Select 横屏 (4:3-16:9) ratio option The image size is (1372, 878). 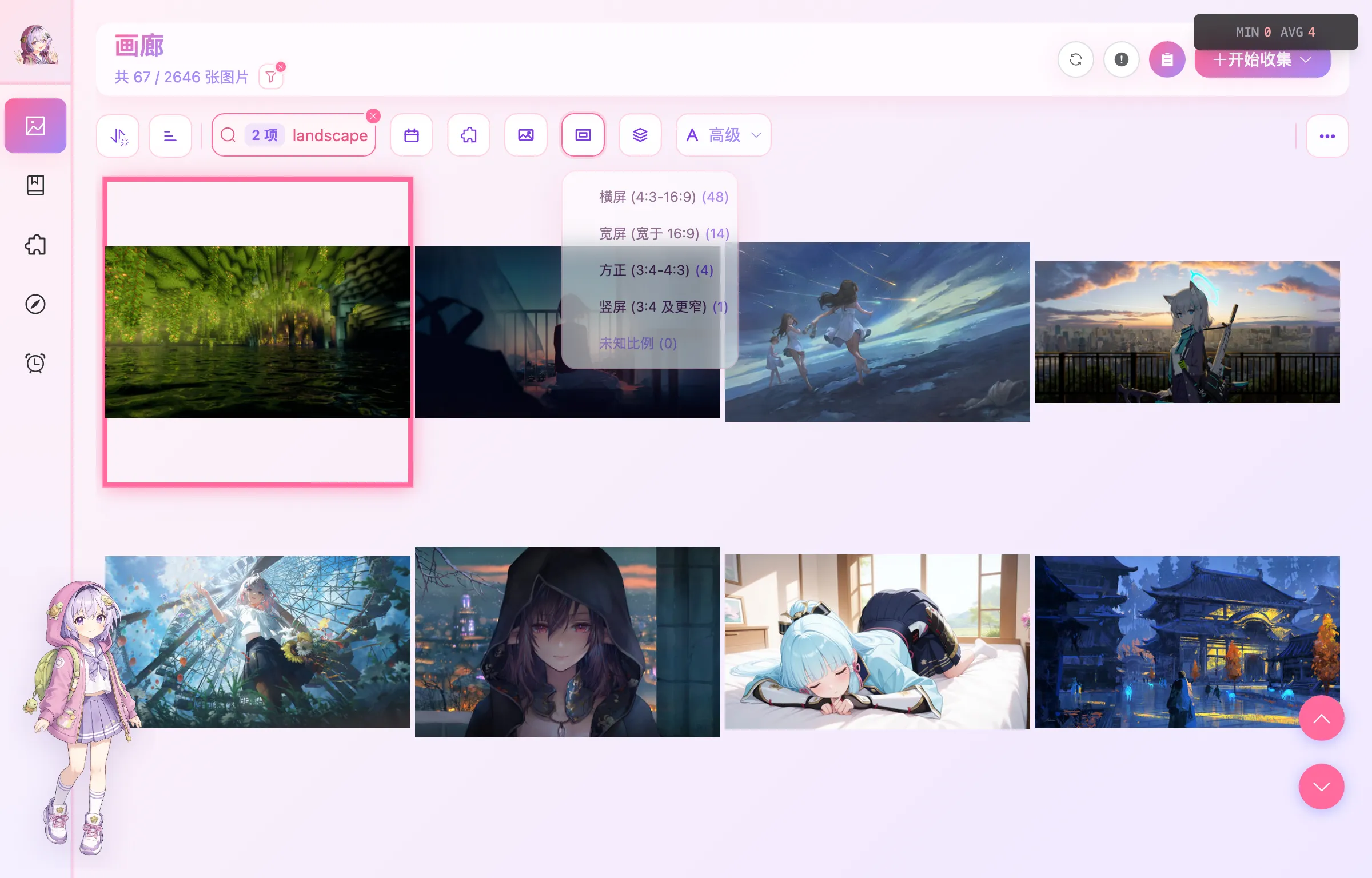click(650, 197)
